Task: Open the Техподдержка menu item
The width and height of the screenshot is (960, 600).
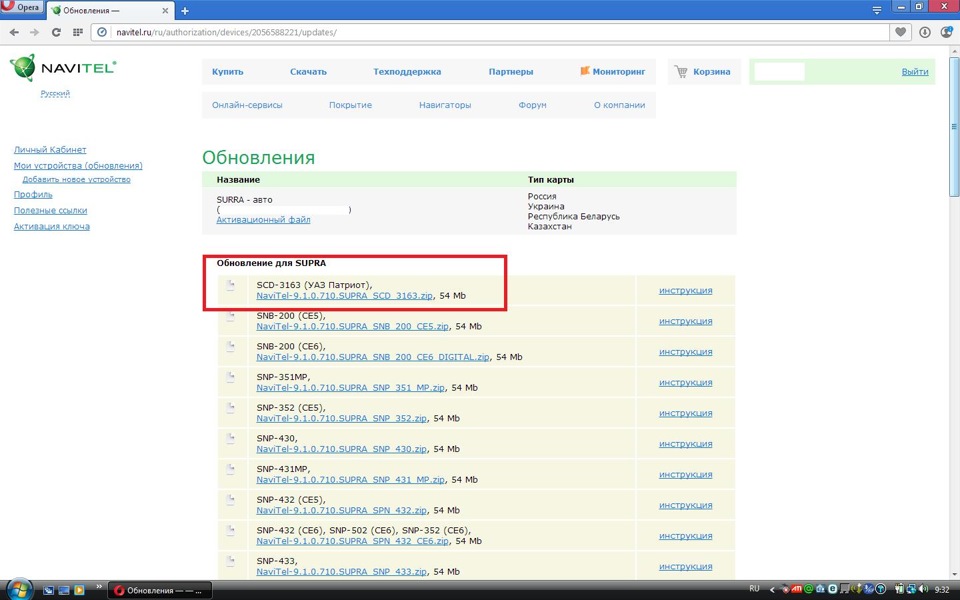Action: 407,72
